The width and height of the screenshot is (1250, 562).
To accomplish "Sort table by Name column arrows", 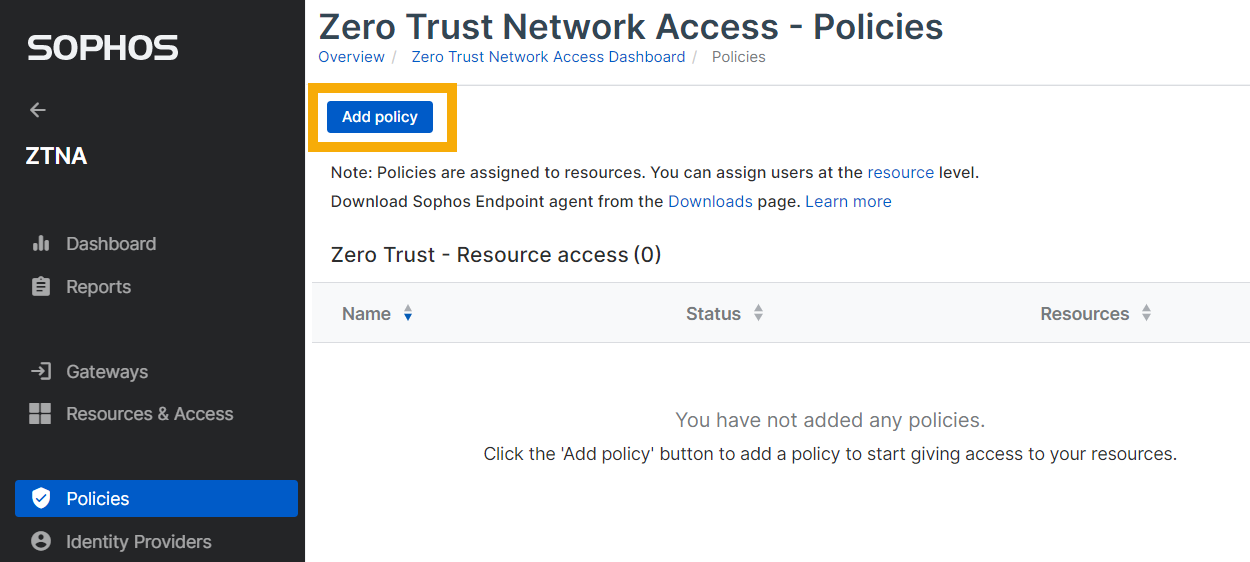I will click(408, 314).
